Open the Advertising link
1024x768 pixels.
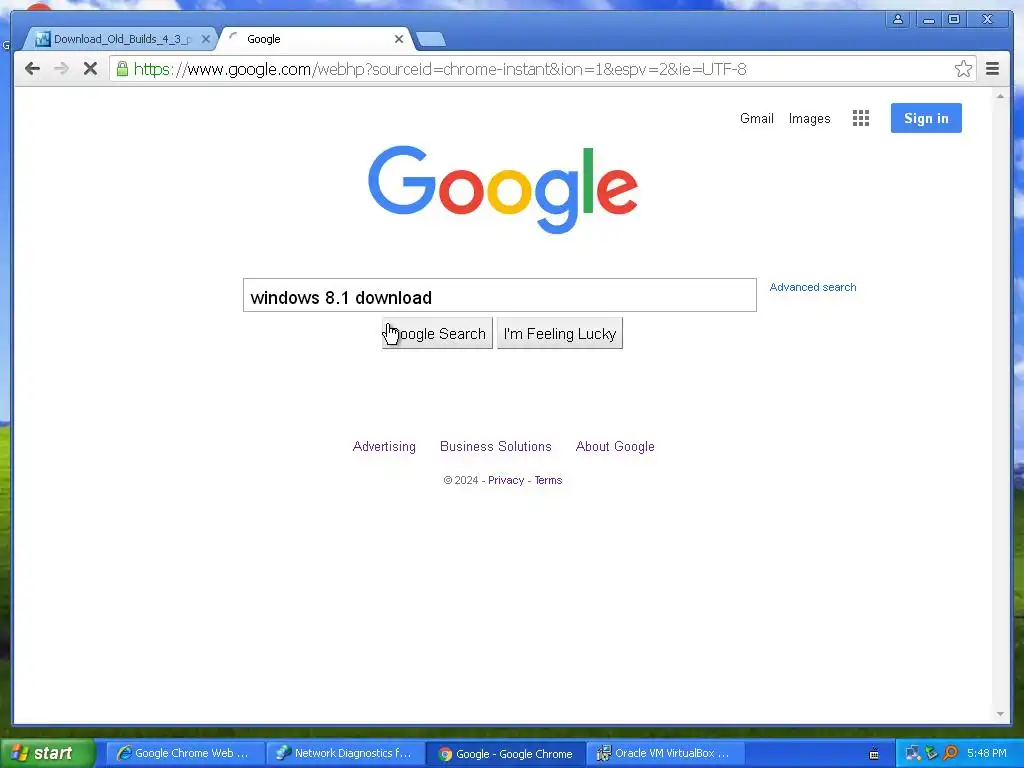coord(384,447)
